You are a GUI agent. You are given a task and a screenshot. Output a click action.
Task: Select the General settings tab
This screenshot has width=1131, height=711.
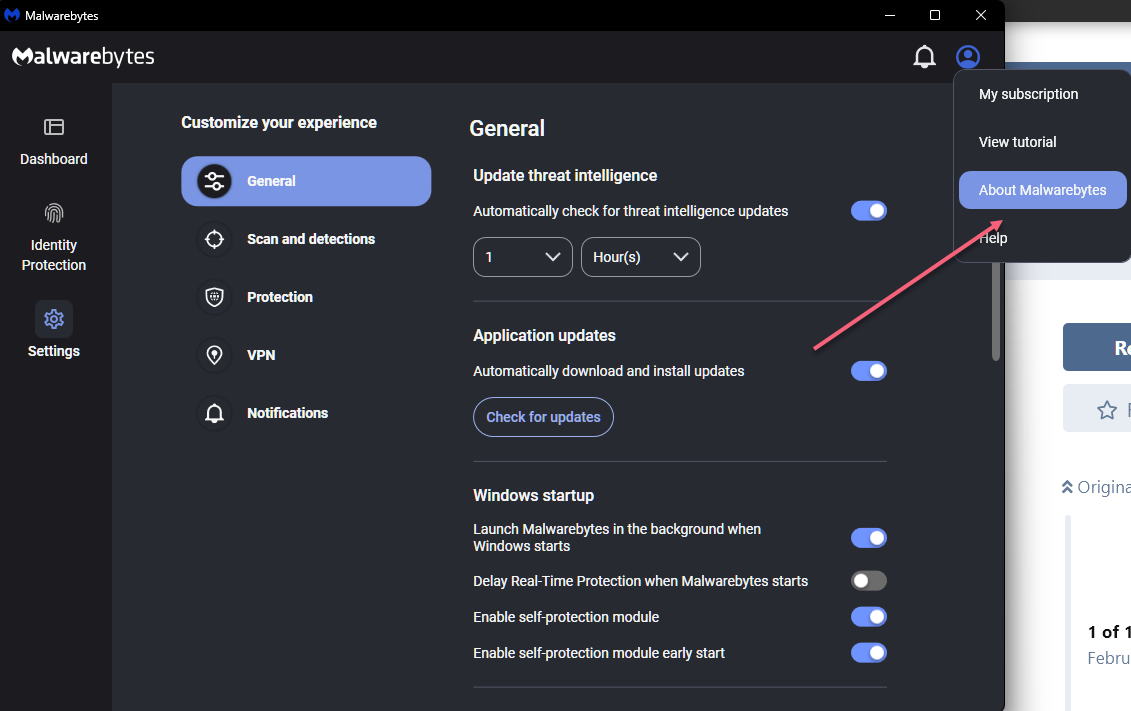click(x=306, y=181)
